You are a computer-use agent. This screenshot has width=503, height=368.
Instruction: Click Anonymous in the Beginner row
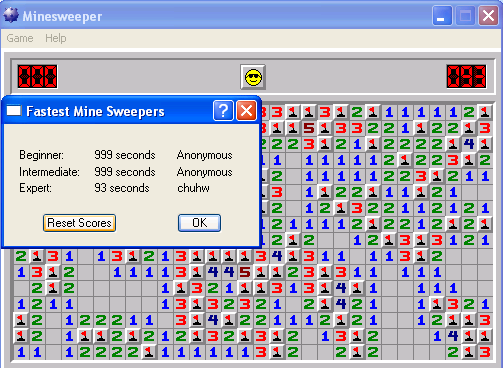pos(205,155)
